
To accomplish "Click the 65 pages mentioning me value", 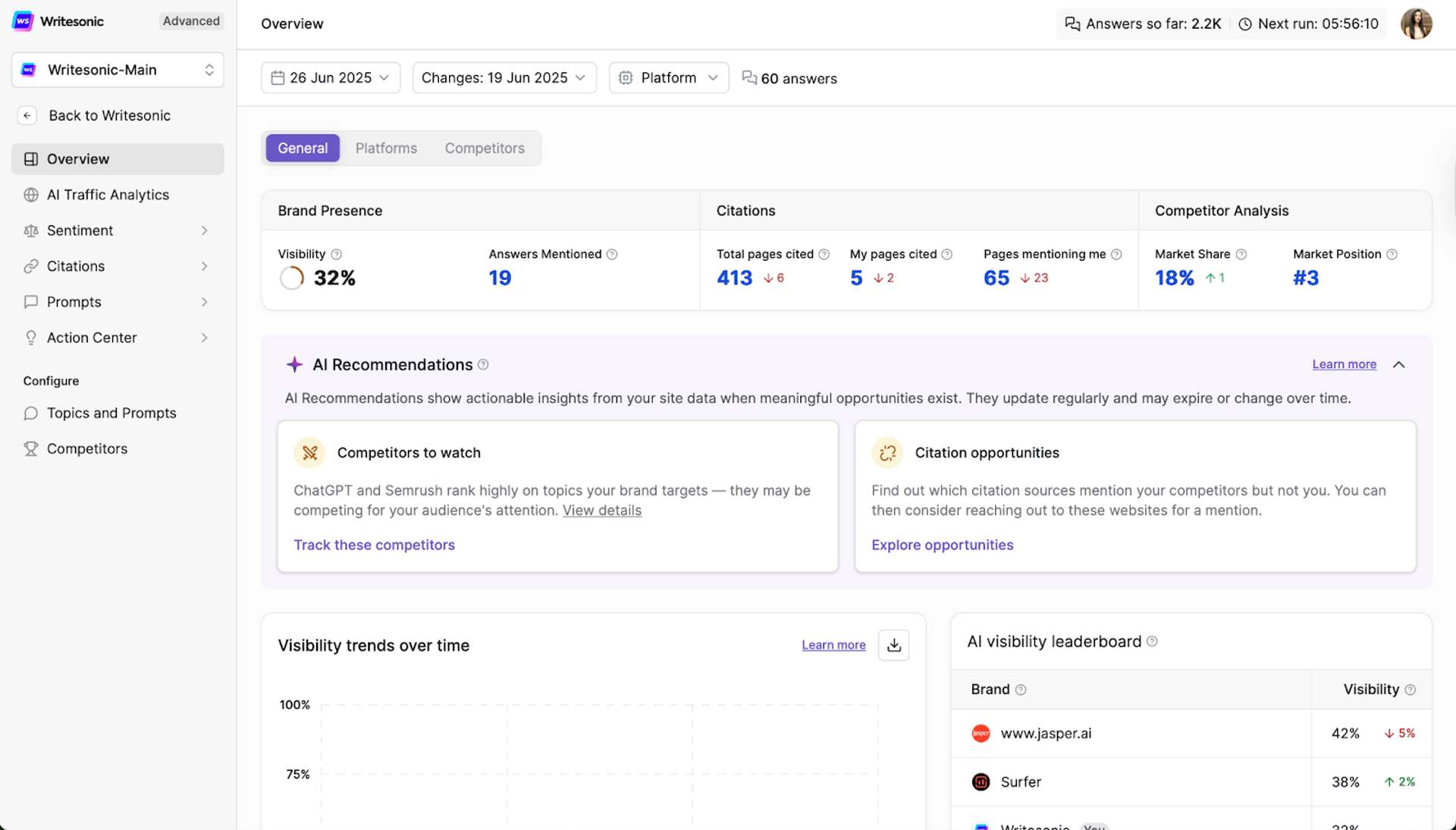I will pyautogui.click(x=996, y=278).
